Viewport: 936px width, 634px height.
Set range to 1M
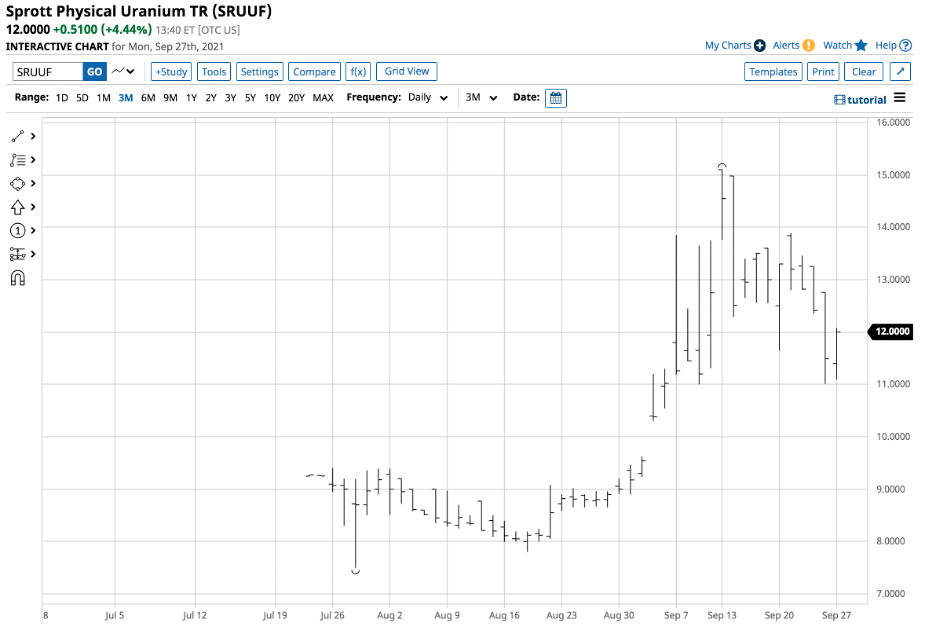(x=103, y=98)
